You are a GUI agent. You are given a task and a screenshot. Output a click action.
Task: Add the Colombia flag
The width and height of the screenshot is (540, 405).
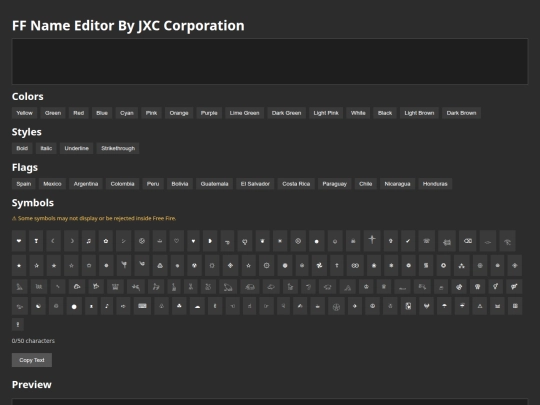click(122, 184)
